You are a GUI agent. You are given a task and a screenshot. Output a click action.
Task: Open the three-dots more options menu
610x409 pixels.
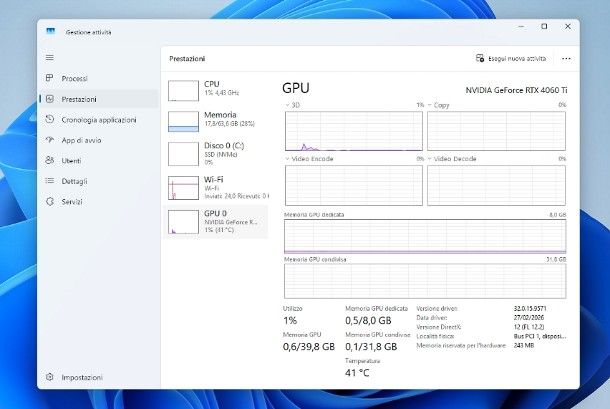566,58
